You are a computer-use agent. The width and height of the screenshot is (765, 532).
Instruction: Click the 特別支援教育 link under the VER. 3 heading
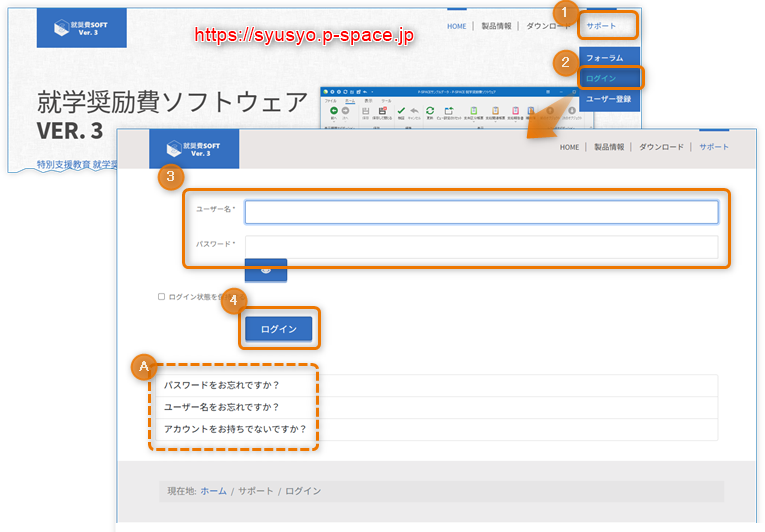click(64, 164)
